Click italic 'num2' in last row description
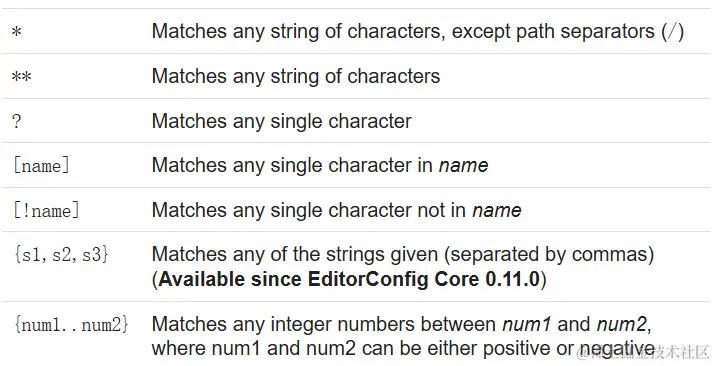Image resolution: width=715 pixels, height=366 pixels. pyautogui.click(x=622, y=325)
